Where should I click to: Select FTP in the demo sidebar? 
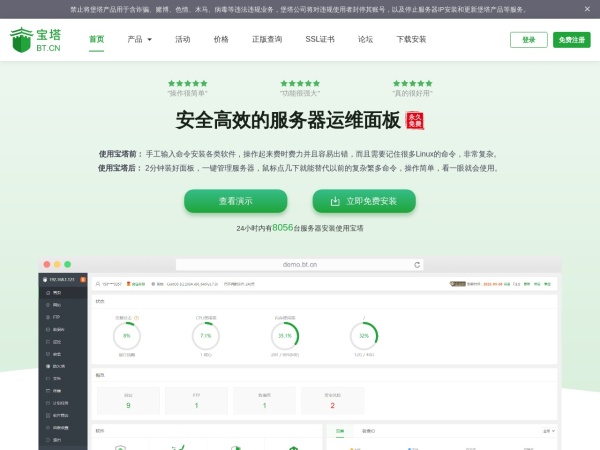57,316
